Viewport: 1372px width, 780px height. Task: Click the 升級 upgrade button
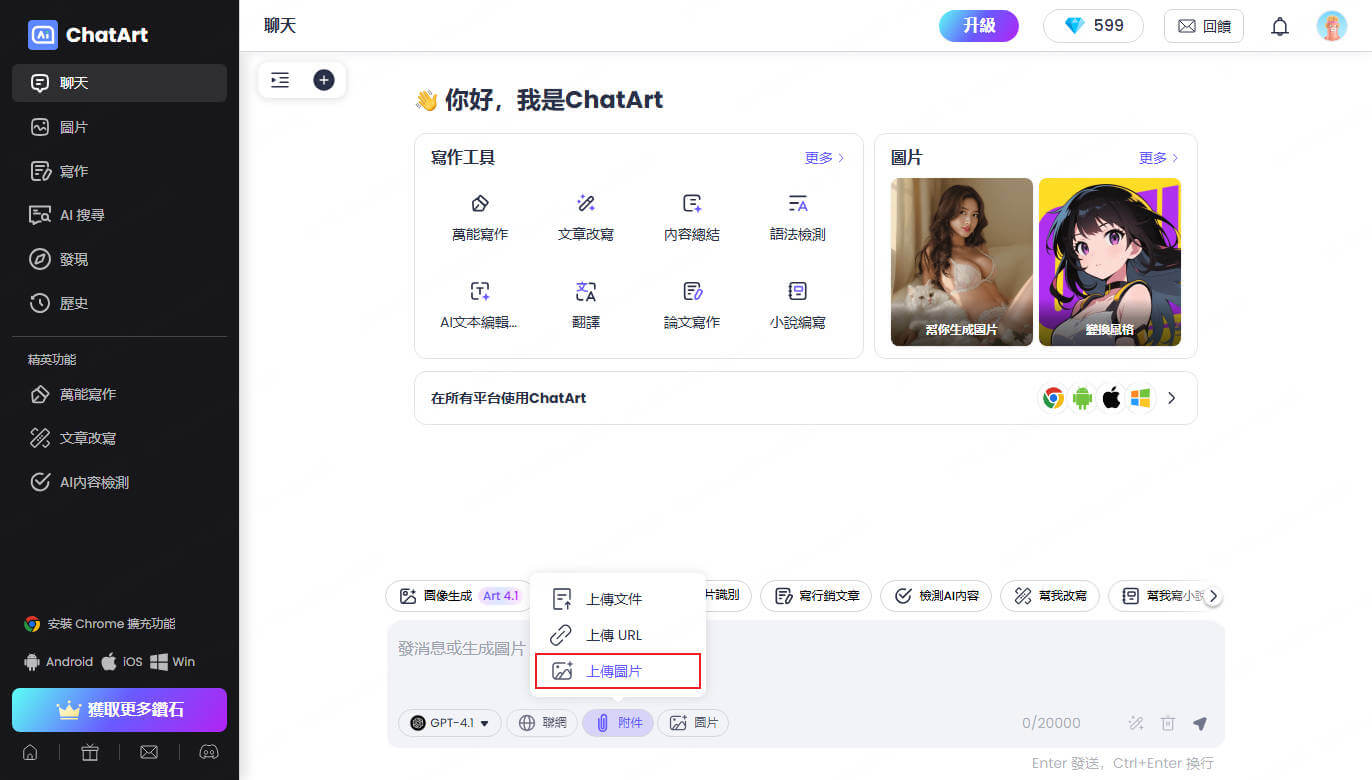[x=979, y=26]
